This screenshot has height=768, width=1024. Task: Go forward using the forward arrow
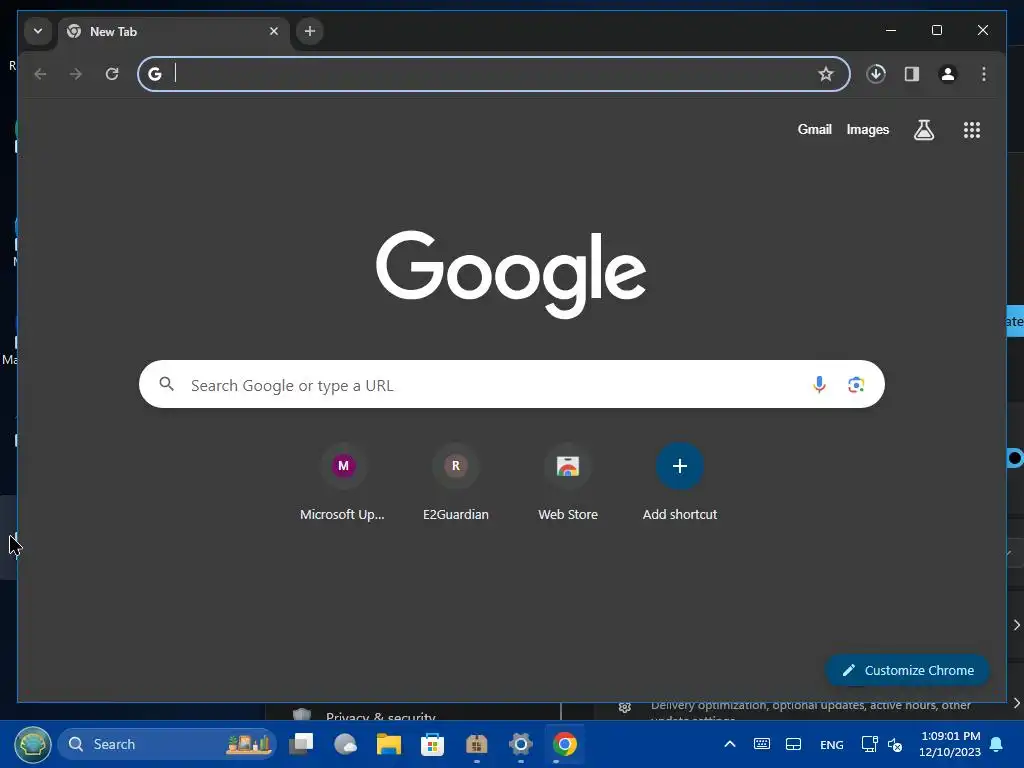tap(76, 74)
